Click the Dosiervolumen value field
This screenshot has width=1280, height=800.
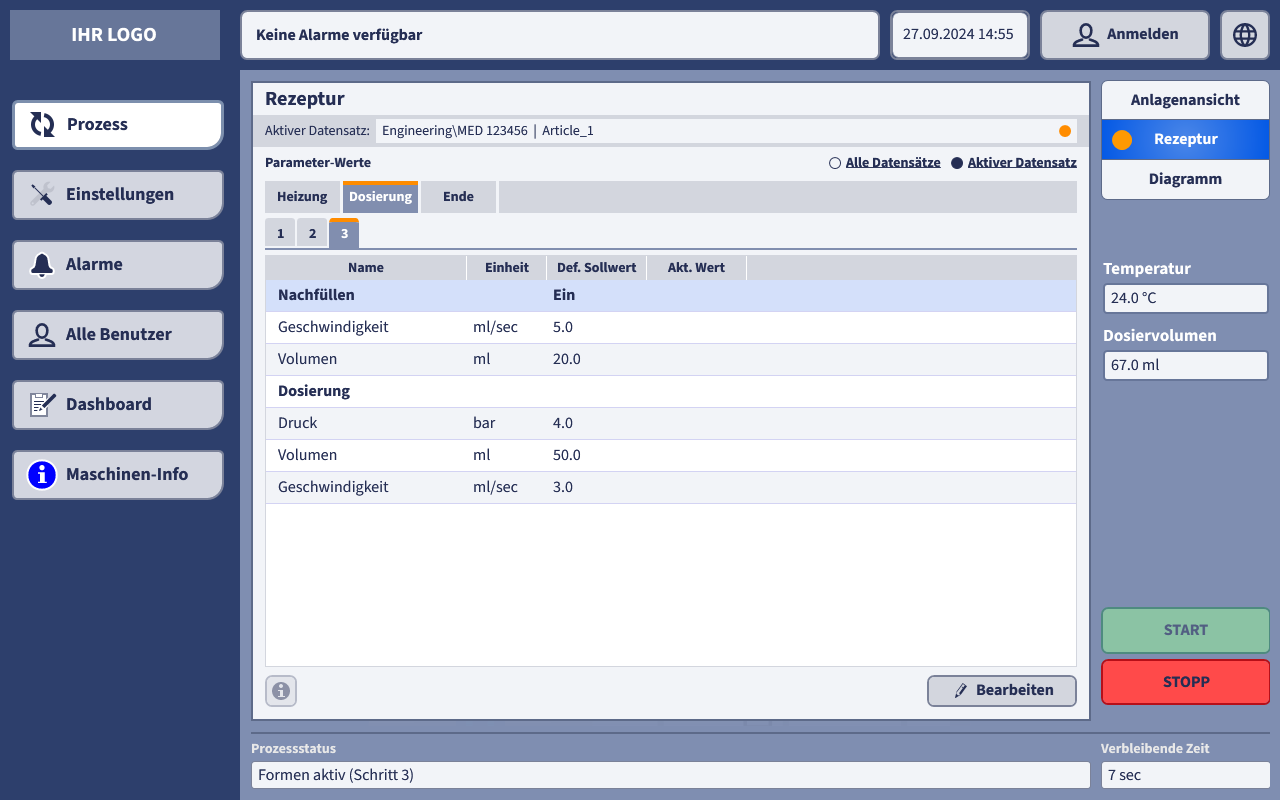1186,365
